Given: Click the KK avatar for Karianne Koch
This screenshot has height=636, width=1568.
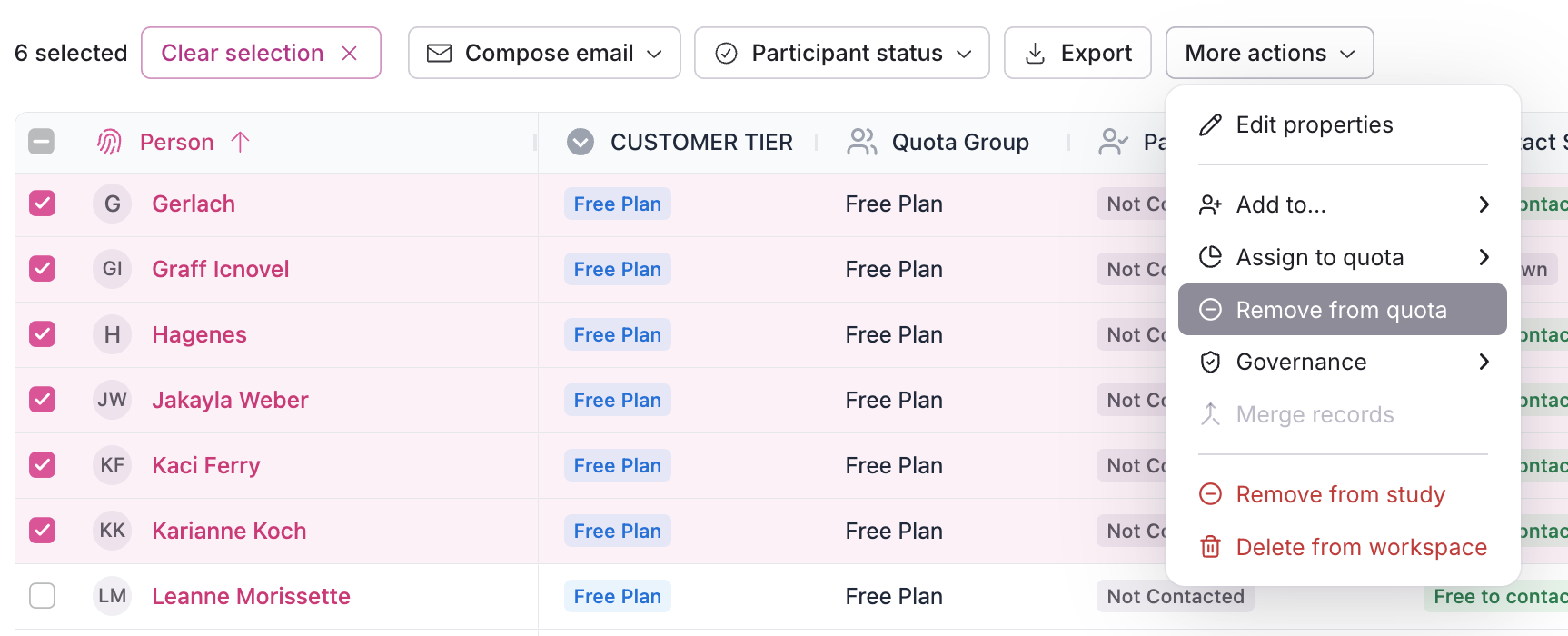Looking at the screenshot, I should coord(113,531).
